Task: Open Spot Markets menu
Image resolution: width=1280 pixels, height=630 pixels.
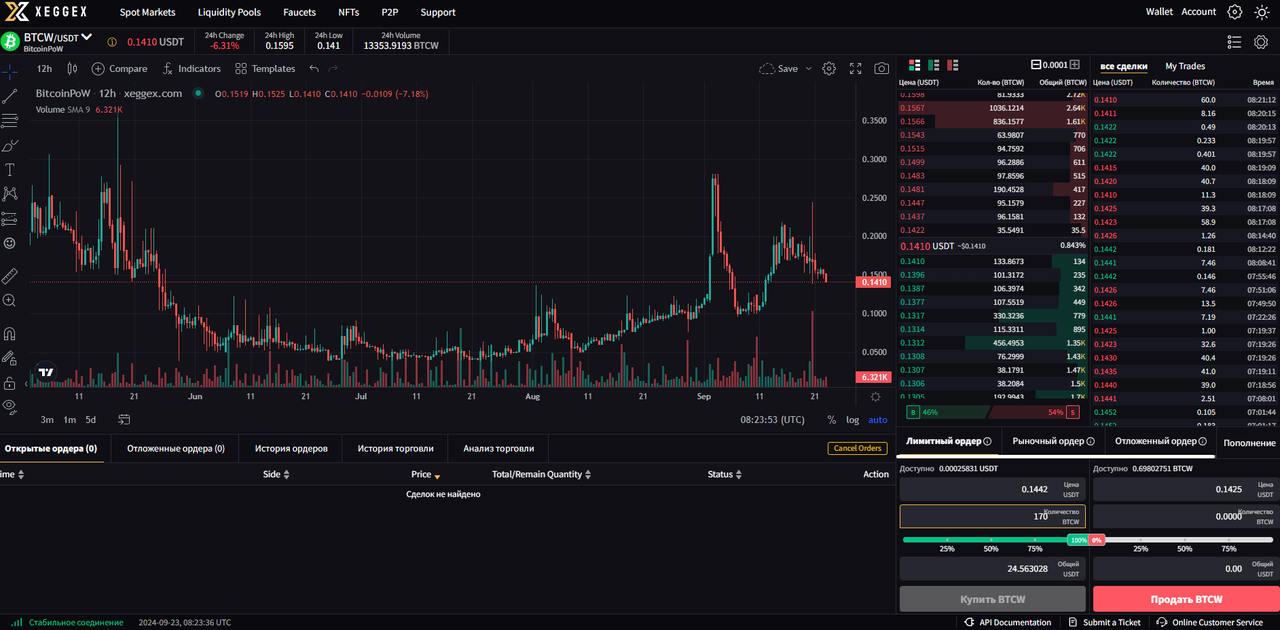Action: [147, 12]
